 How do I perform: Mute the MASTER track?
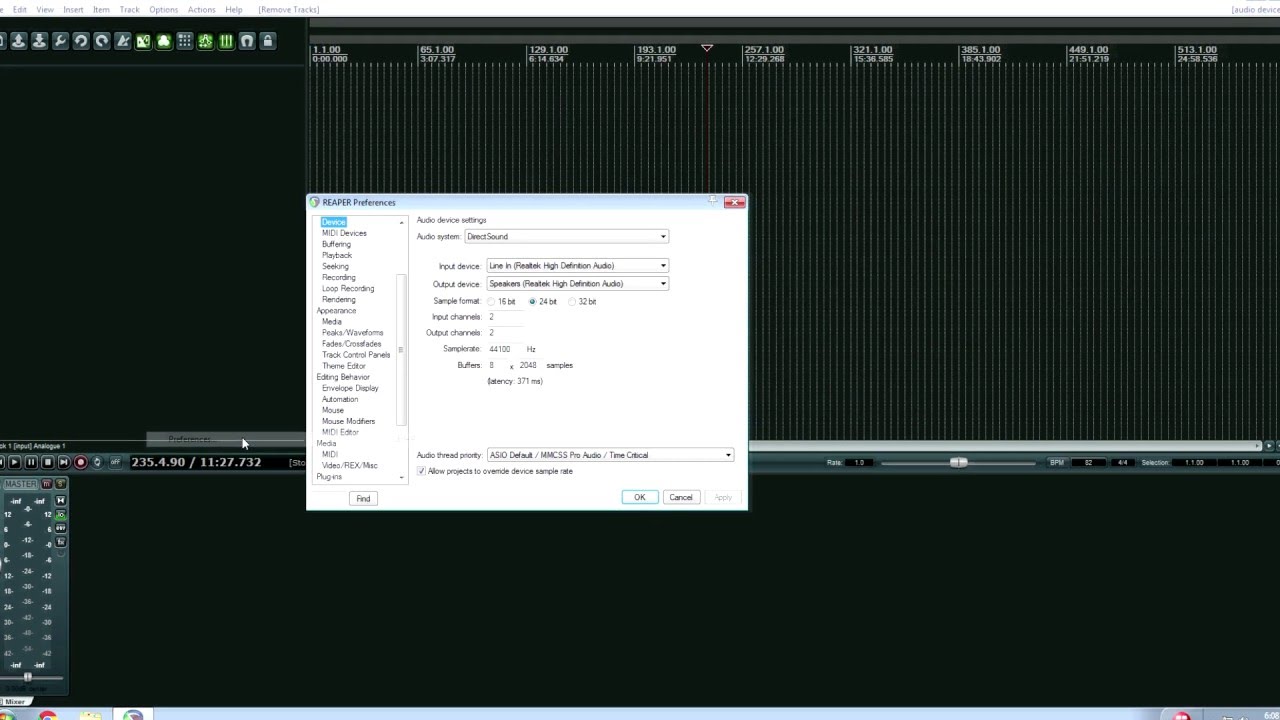click(x=46, y=484)
